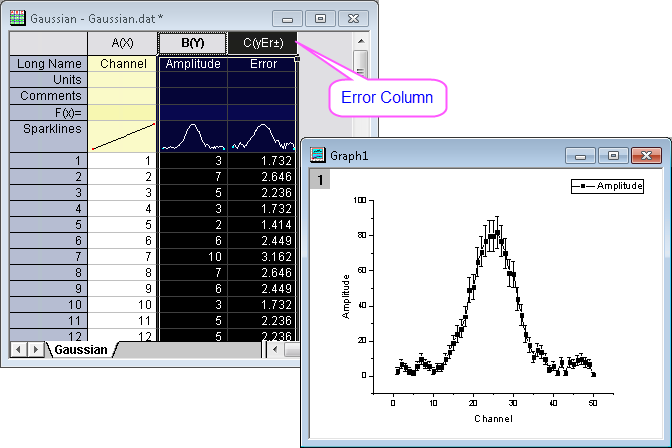This screenshot has width=672, height=448.
Task: Click the Error column sparkline
Action: 261,136
